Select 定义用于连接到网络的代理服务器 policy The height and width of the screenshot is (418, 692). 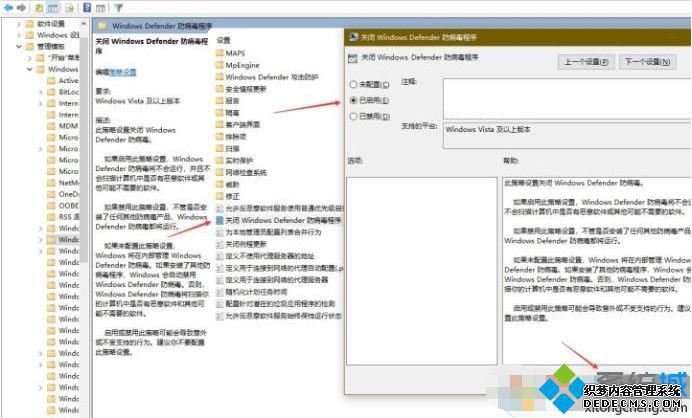point(272,280)
